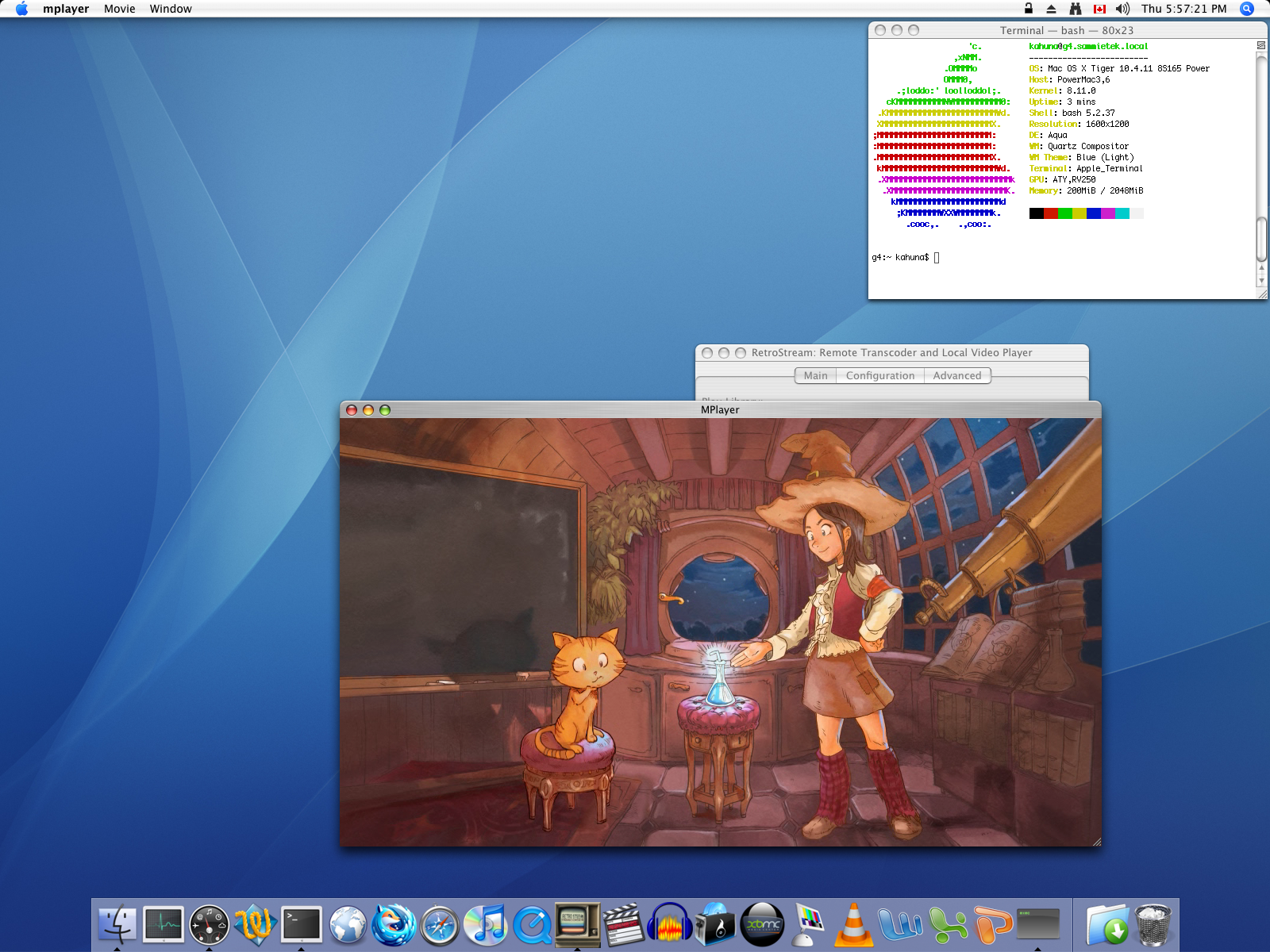Click the dark mplayer window icon in Dock

(1038, 924)
